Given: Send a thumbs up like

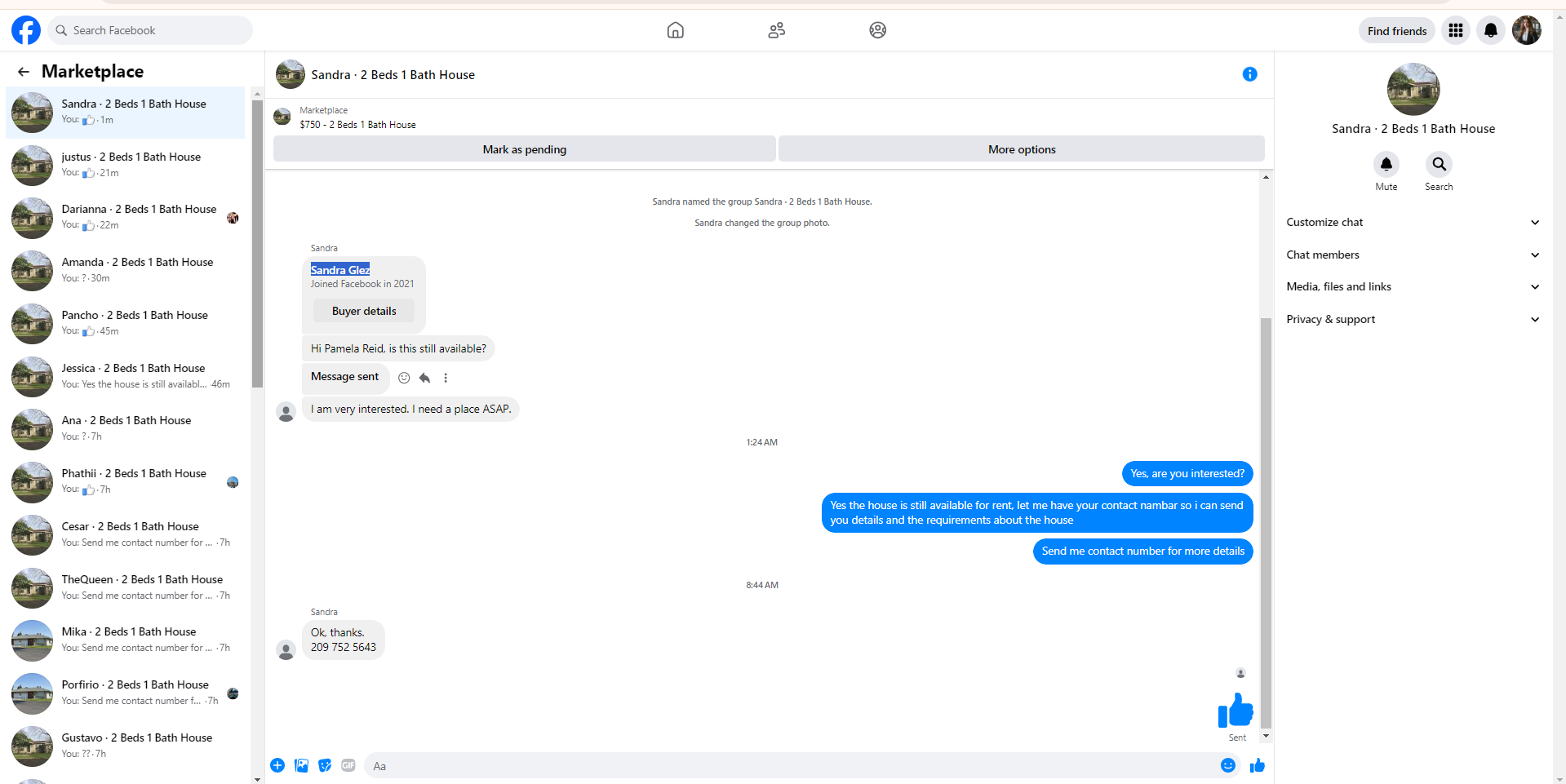Looking at the screenshot, I should pos(1257,765).
